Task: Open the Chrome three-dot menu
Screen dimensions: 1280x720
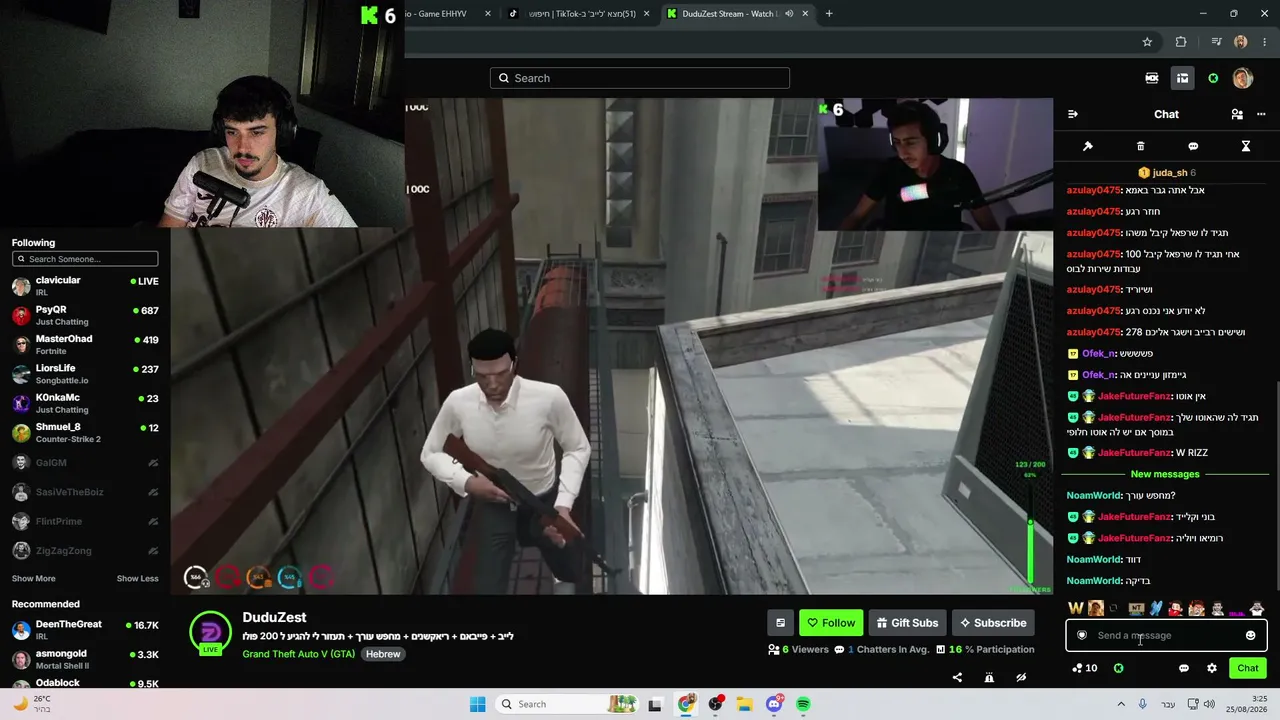Action: [x=1264, y=42]
